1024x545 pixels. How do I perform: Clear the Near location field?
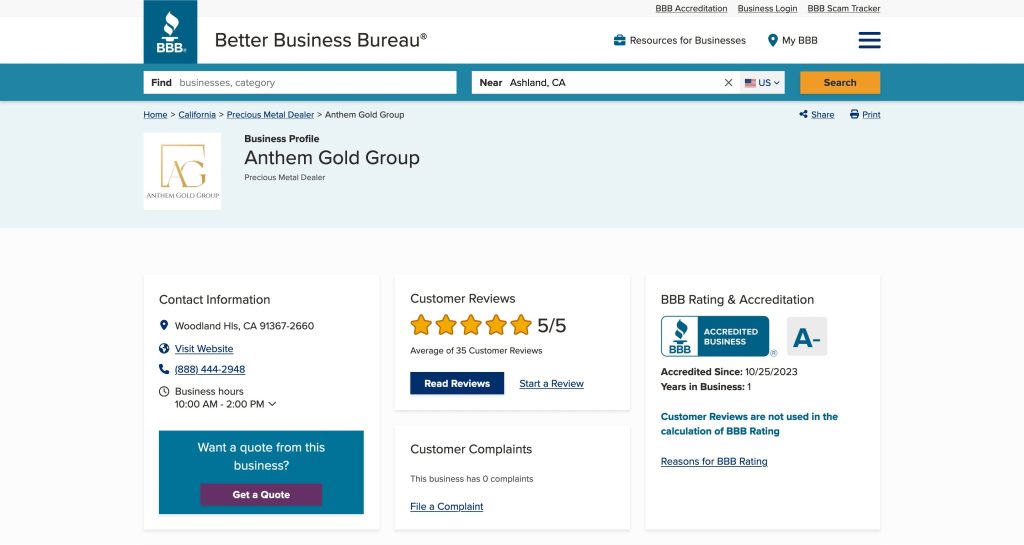pyautogui.click(x=728, y=83)
